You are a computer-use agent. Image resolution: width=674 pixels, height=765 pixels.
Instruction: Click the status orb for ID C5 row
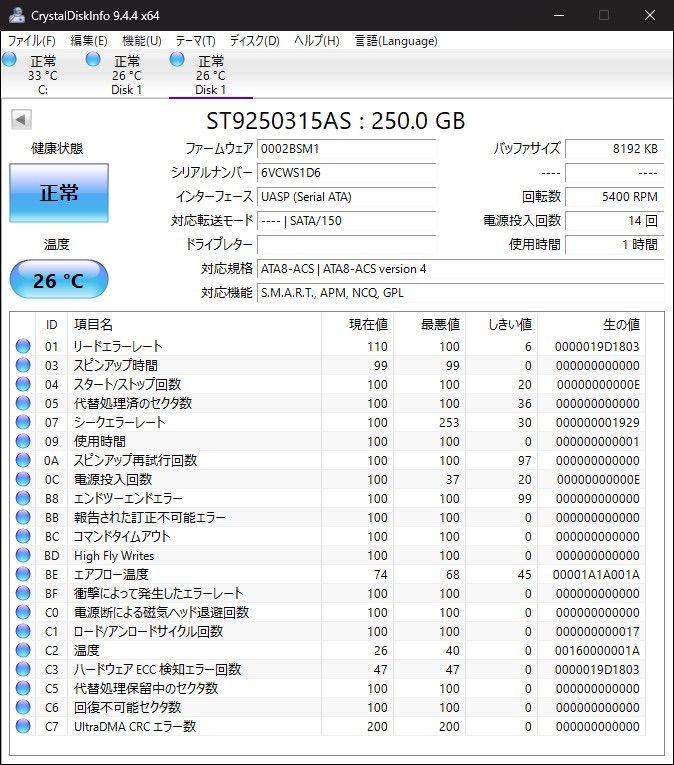pyautogui.click(x=23, y=688)
